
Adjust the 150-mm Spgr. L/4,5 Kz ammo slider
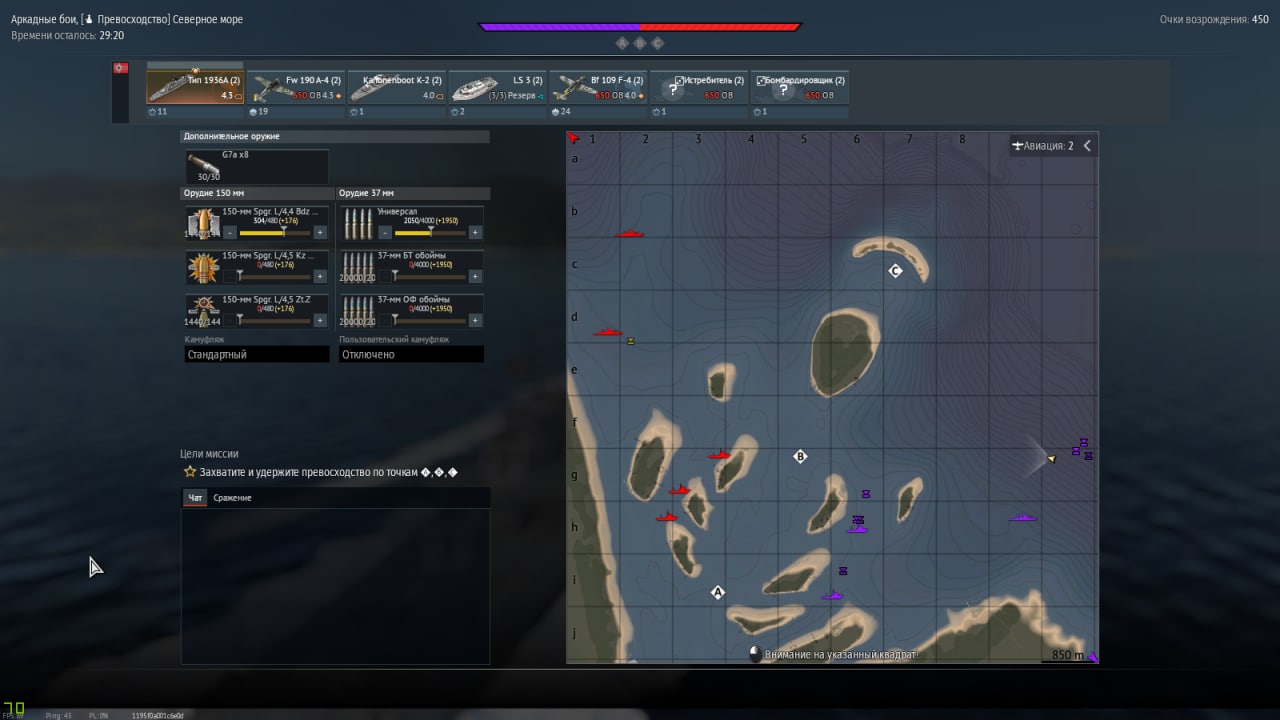point(275,276)
